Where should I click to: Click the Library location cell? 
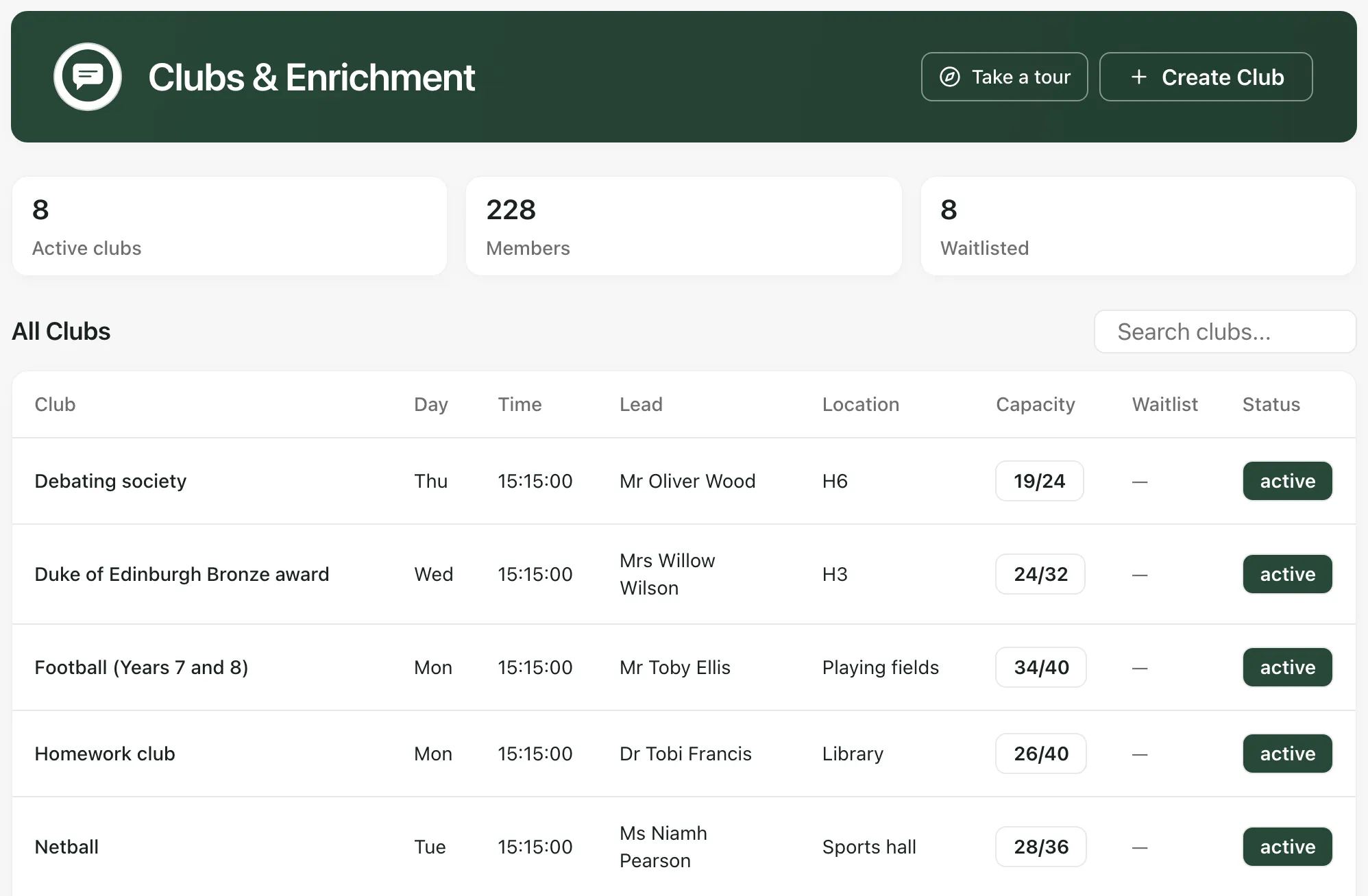click(853, 754)
